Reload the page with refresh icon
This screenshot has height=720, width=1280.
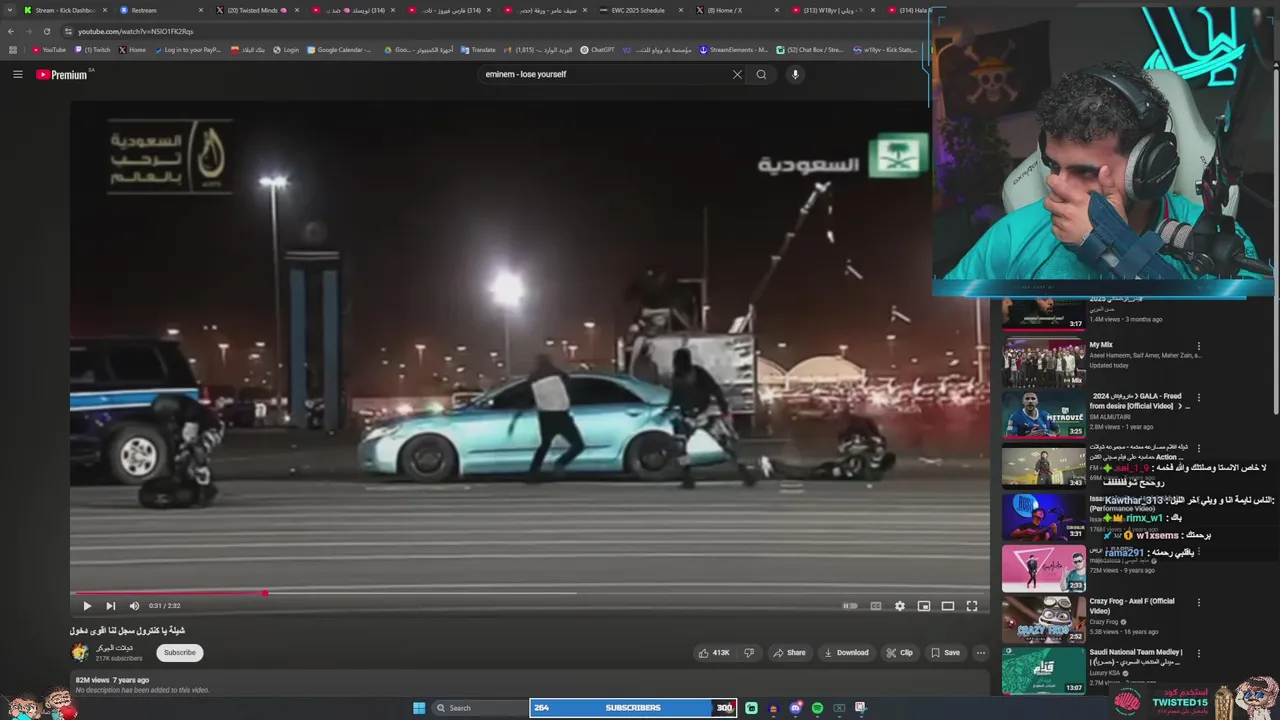46,31
